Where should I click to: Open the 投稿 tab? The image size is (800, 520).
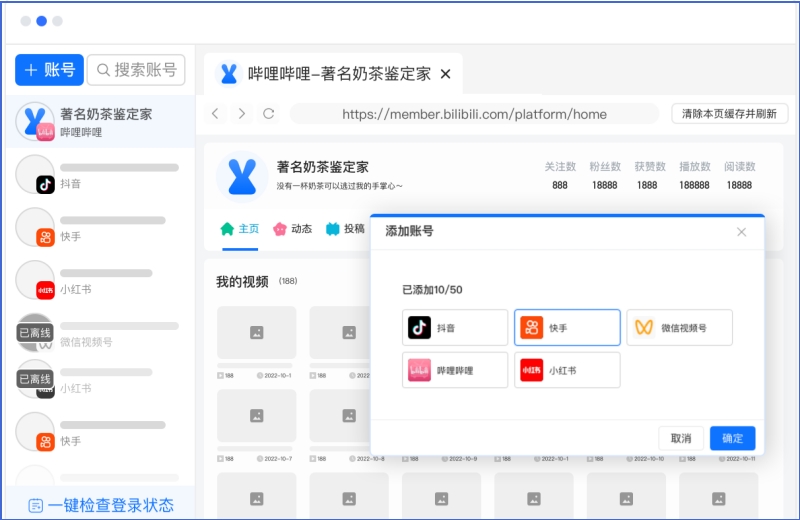[x=345, y=229]
